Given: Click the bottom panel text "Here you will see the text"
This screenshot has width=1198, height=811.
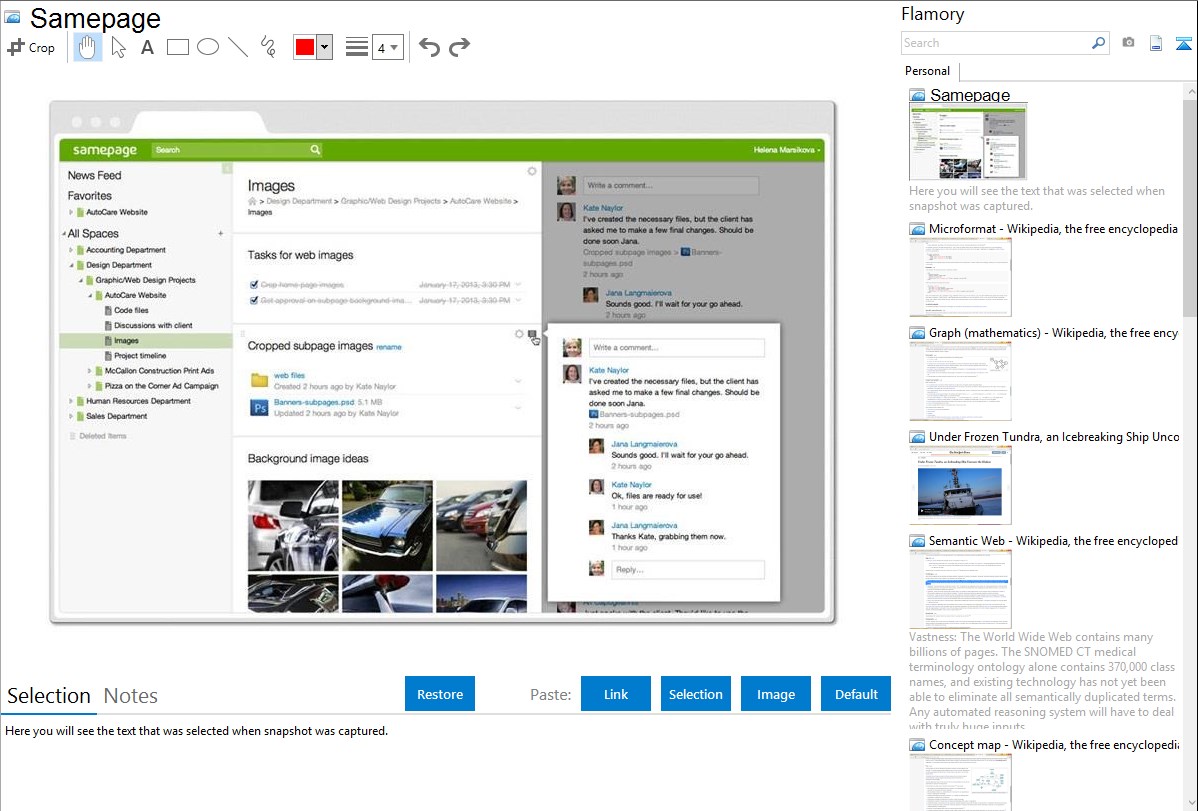Looking at the screenshot, I should point(196,731).
